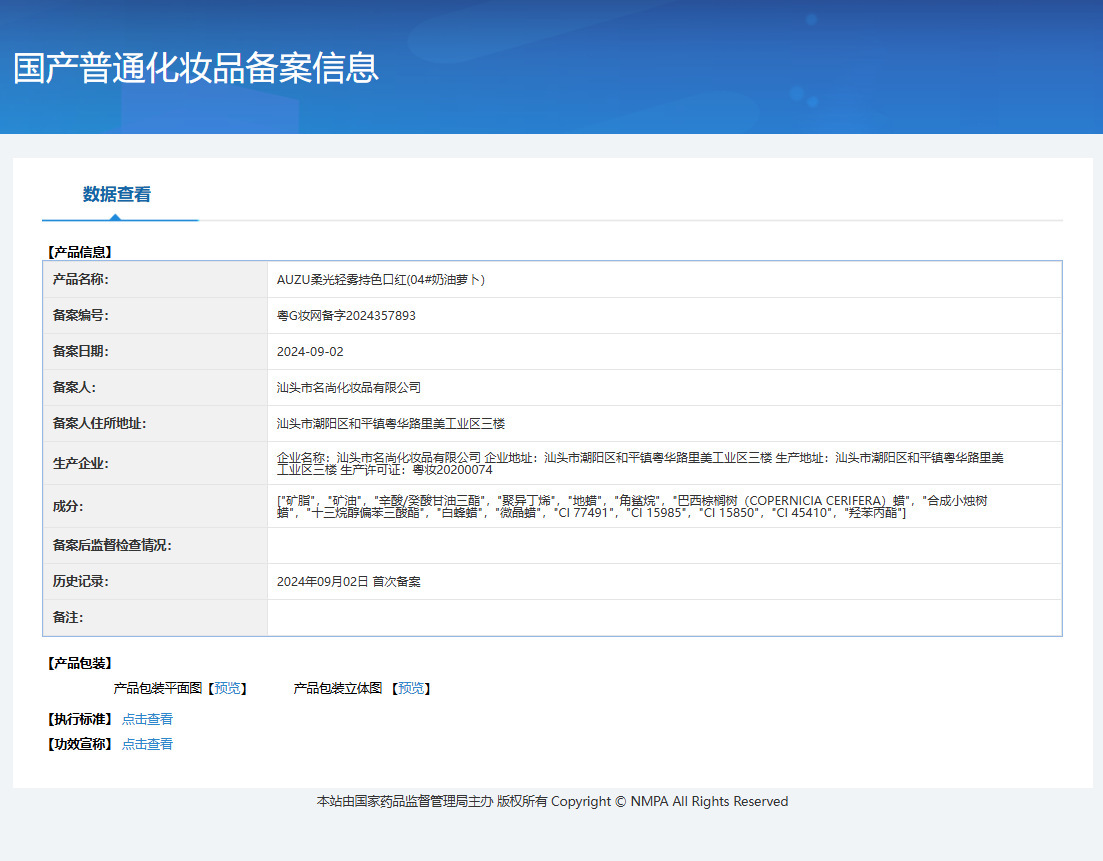Click the 备案后监督检查情况 row label
The image size is (1103, 861).
click(x=112, y=546)
